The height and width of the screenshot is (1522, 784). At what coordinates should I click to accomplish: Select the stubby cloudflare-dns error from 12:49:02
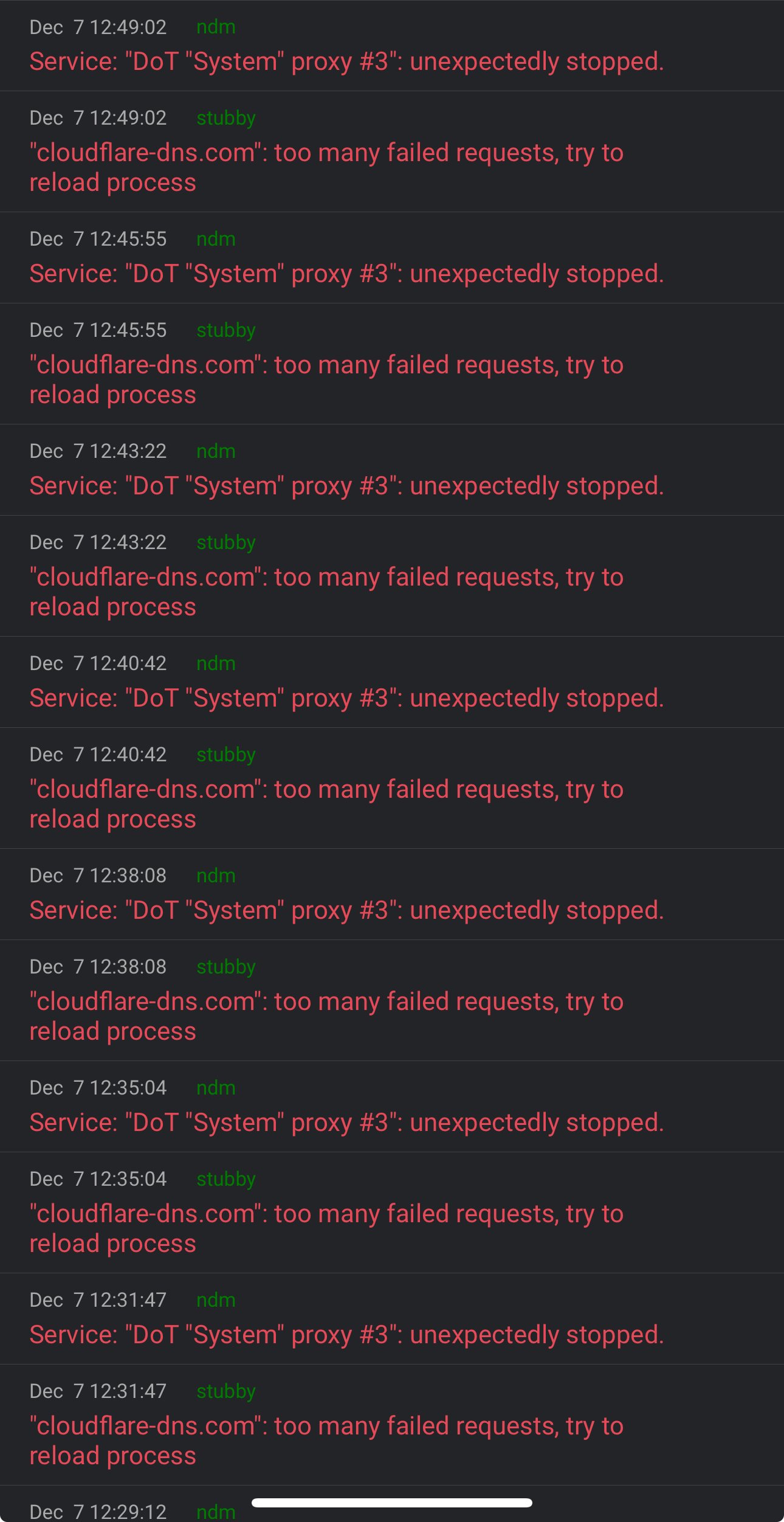point(326,167)
